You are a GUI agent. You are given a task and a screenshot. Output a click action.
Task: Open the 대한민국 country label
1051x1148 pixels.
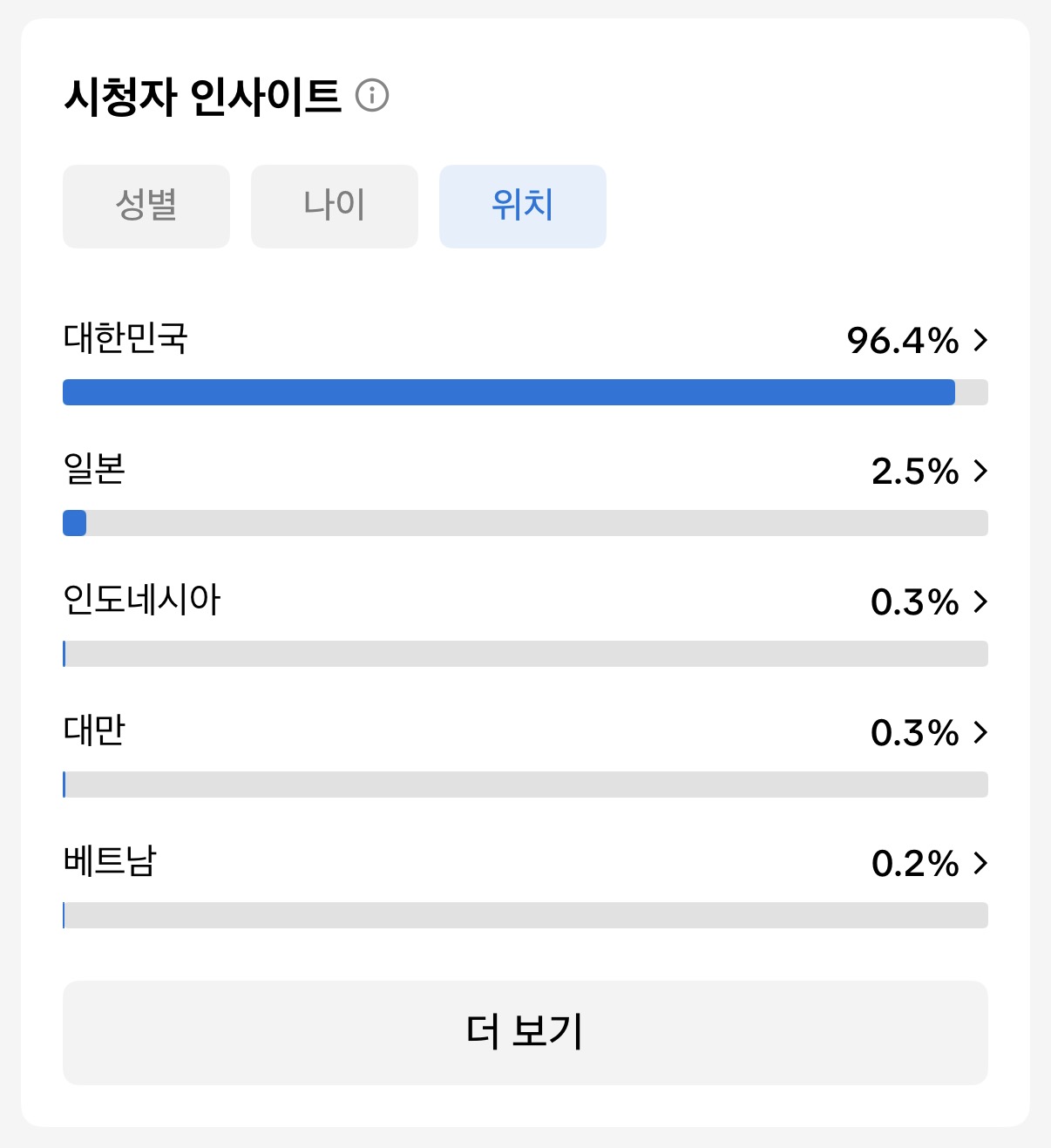[x=125, y=338]
